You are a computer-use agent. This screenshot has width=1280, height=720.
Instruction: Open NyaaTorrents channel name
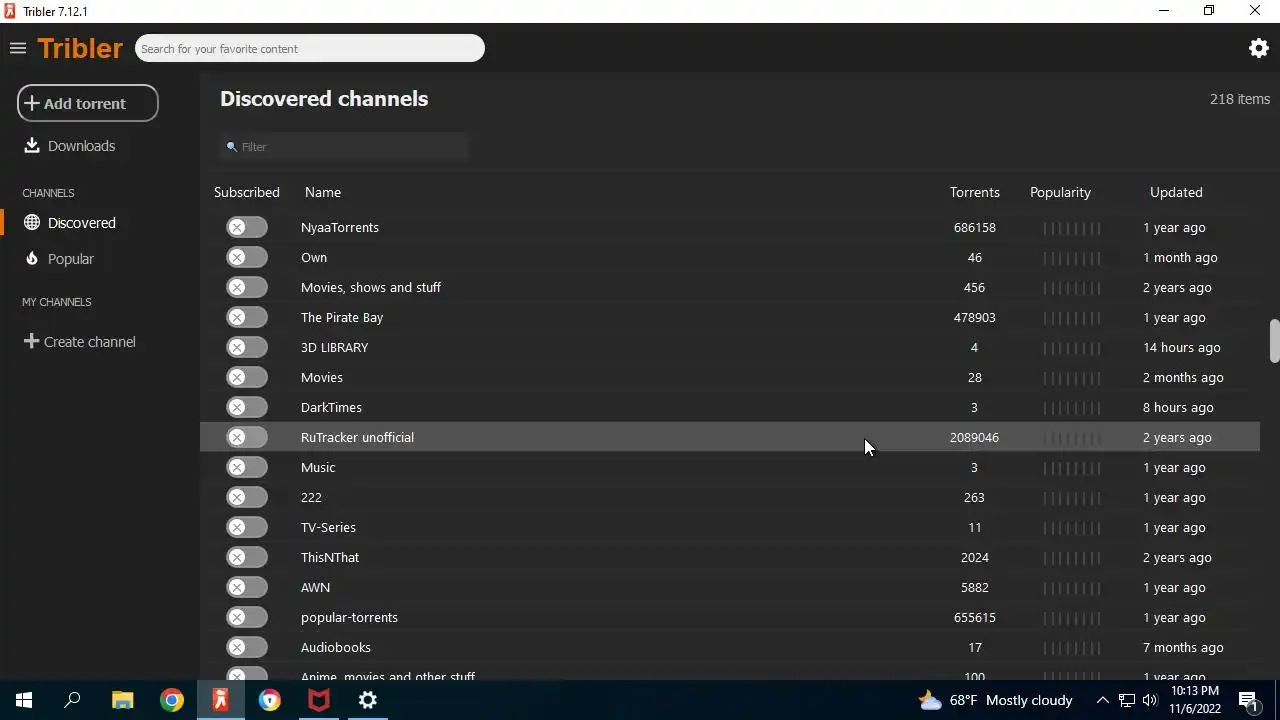340,227
